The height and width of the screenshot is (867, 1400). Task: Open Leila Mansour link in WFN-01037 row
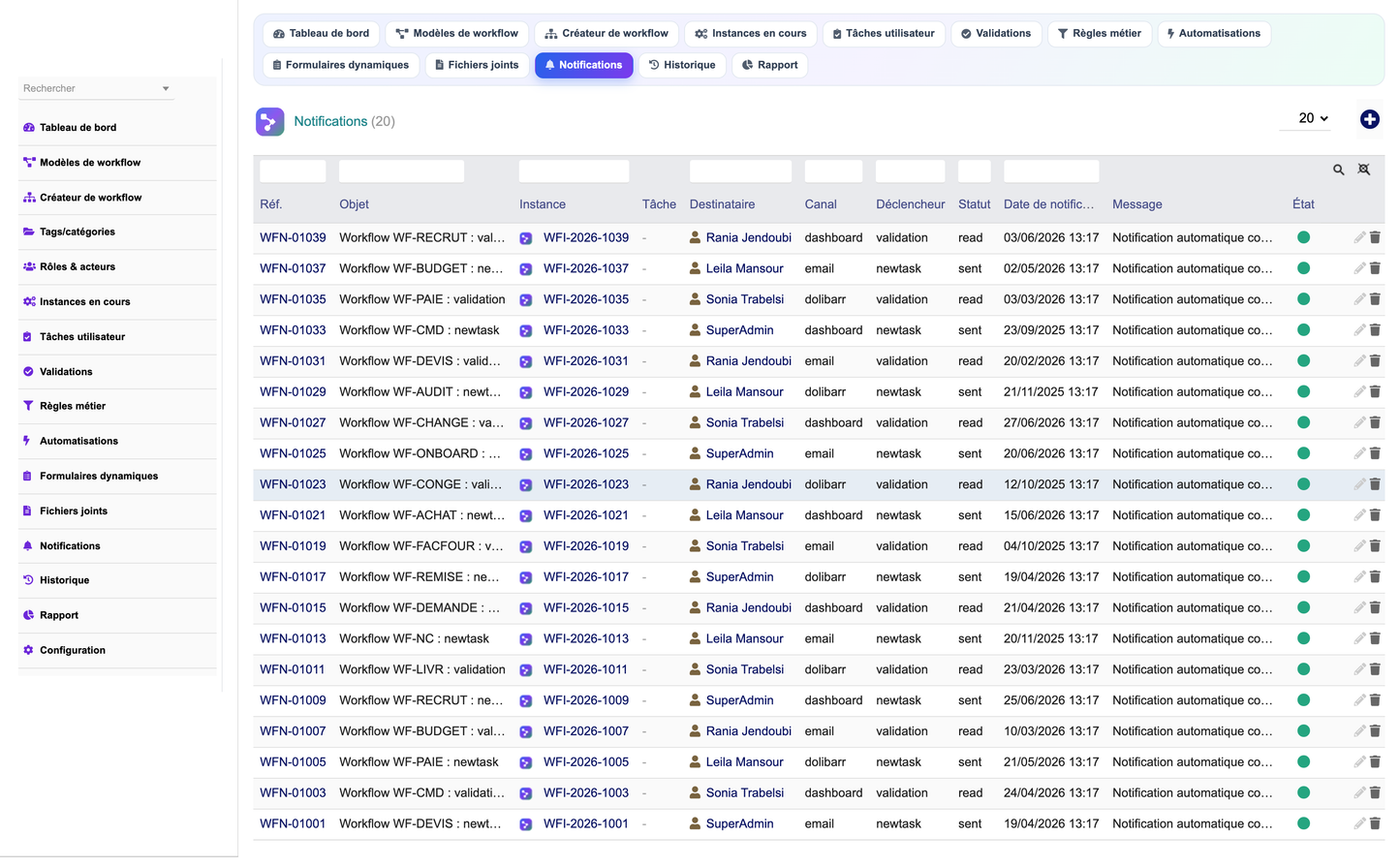[x=745, y=268]
